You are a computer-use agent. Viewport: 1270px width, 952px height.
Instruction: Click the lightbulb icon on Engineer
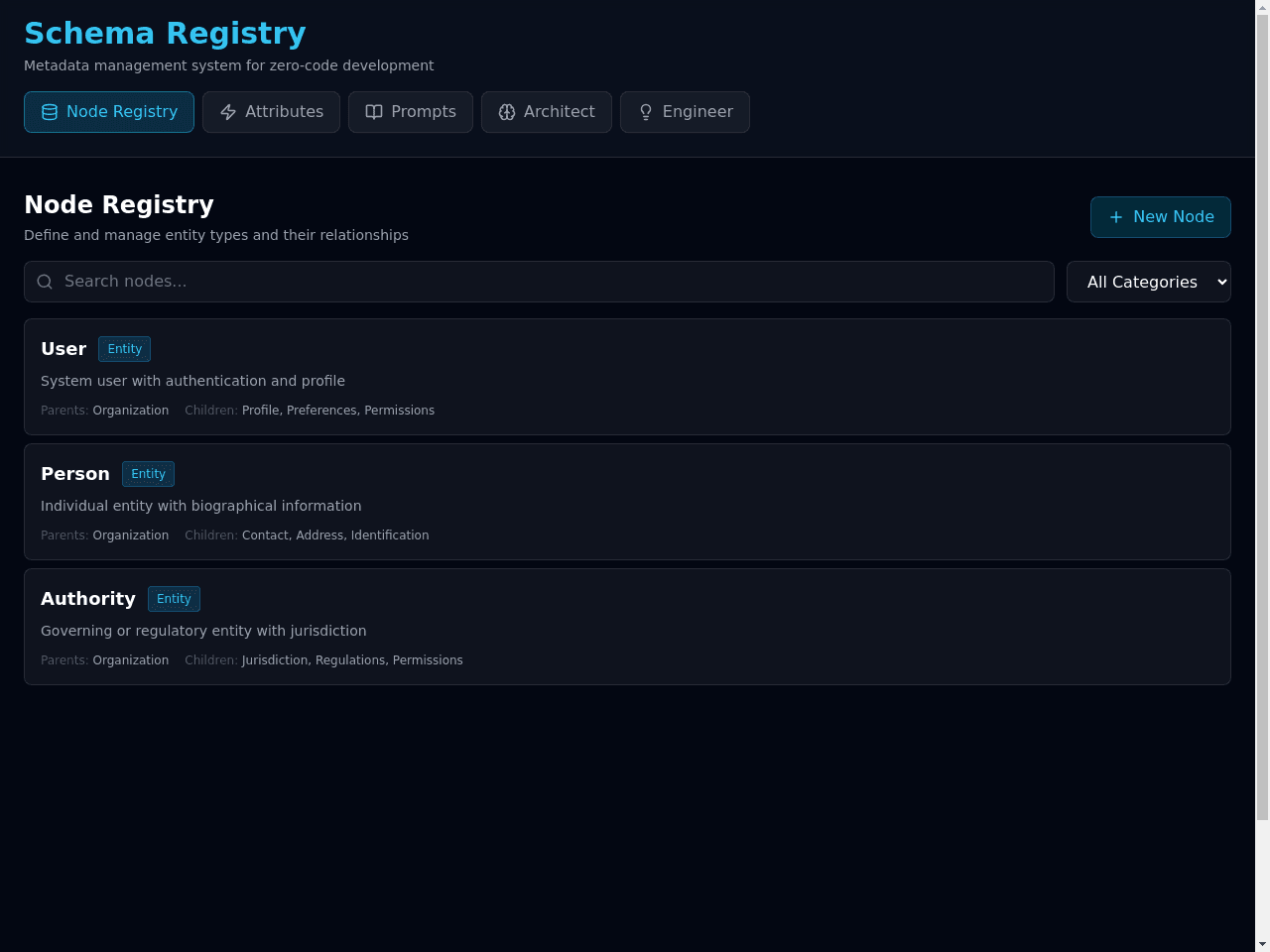[x=646, y=112]
